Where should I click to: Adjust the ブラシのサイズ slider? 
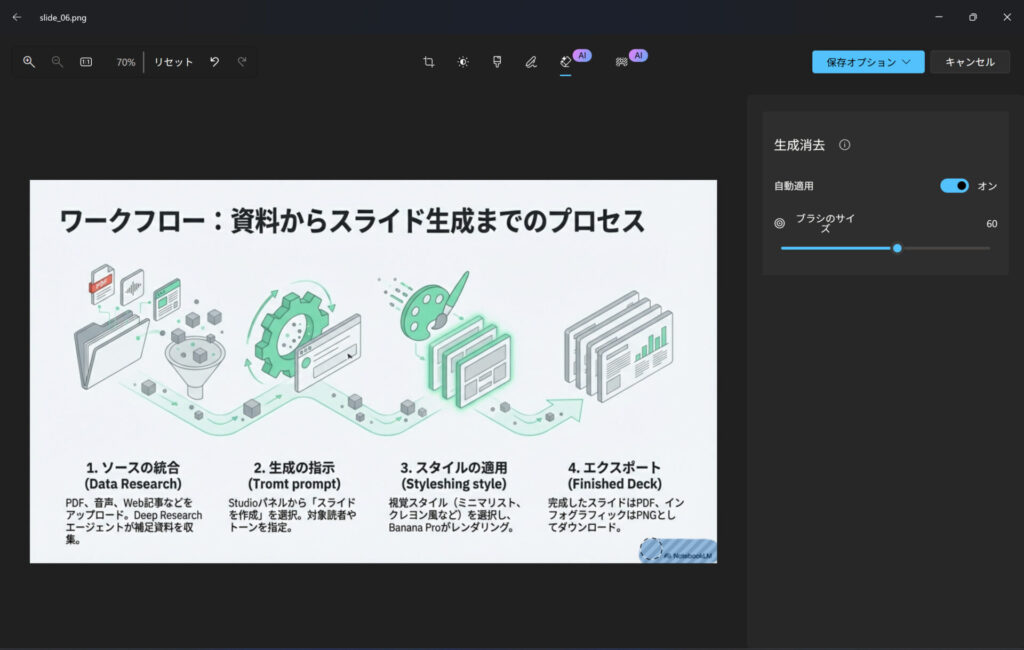click(x=897, y=246)
